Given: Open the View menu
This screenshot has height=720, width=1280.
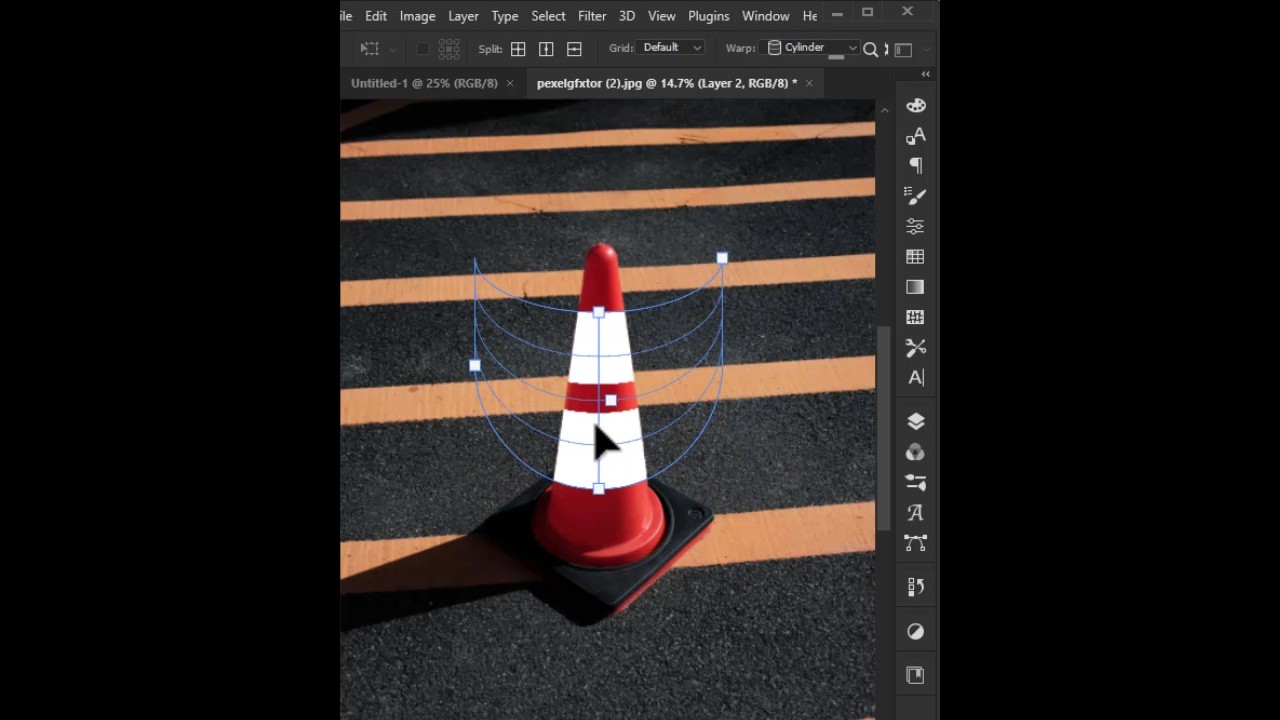Looking at the screenshot, I should point(661,16).
